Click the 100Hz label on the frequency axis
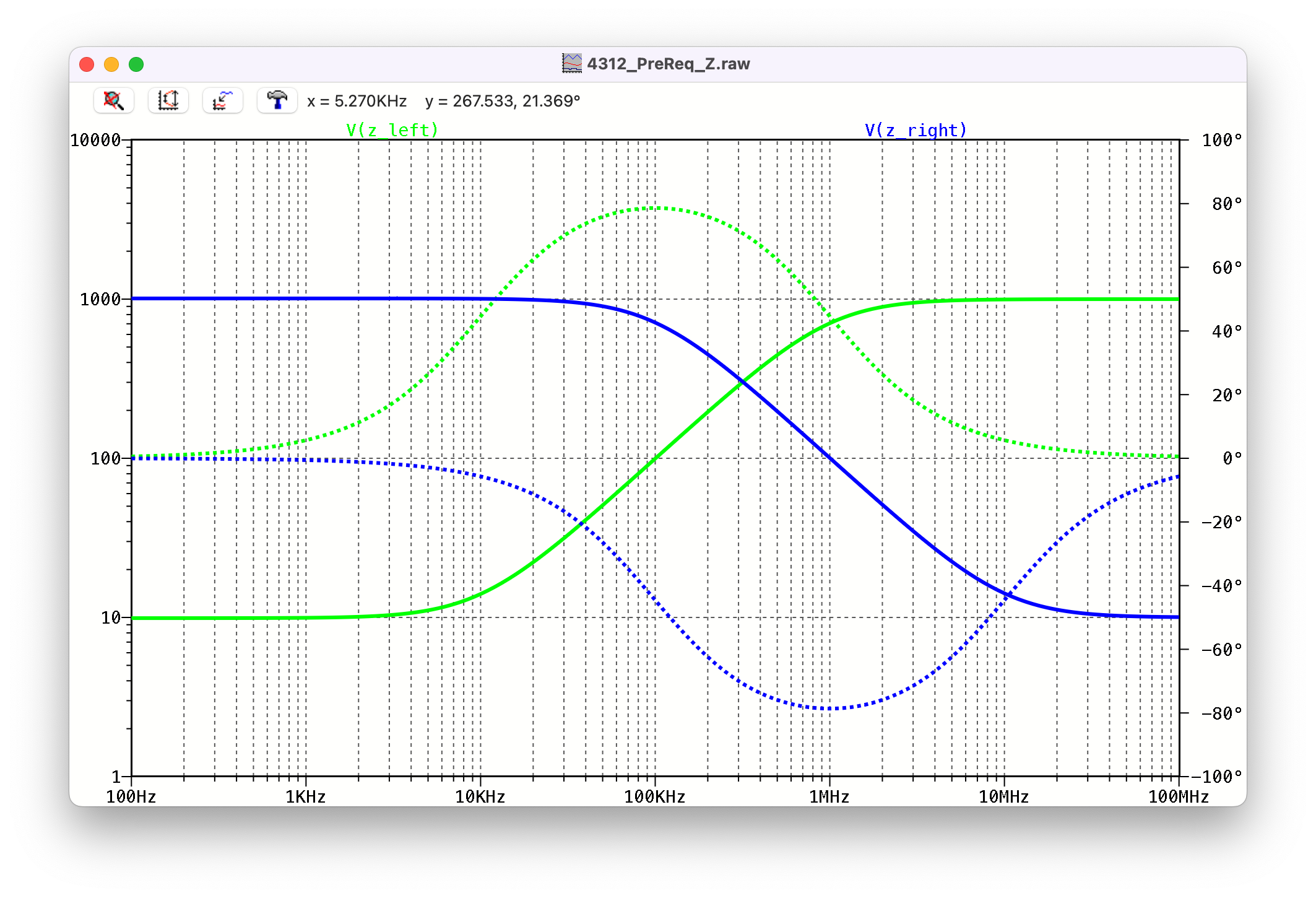Image resolution: width=1316 pixels, height=898 pixels. point(131,796)
